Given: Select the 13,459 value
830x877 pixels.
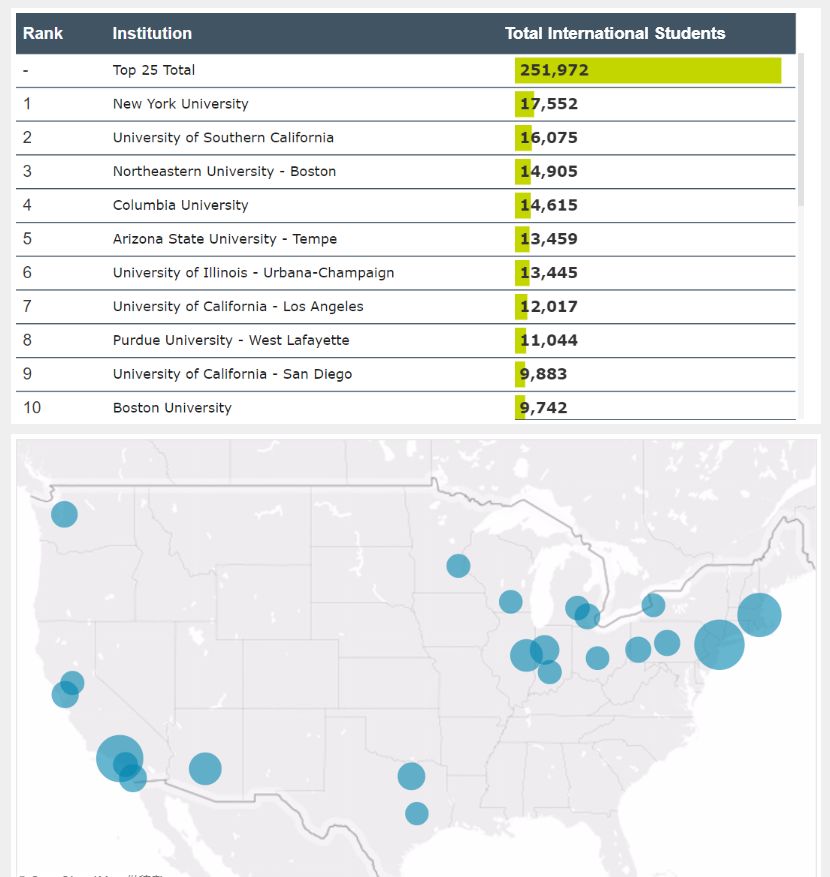Looking at the screenshot, I should tap(549, 239).
